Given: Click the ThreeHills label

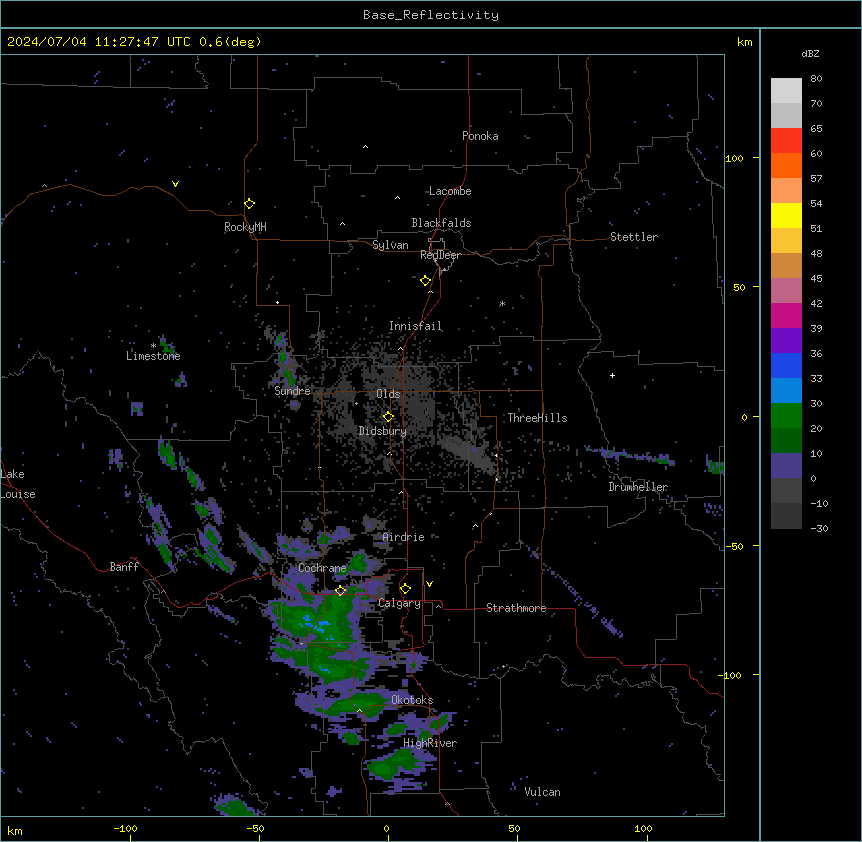Looking at the screenshot, I should (537, 418).
